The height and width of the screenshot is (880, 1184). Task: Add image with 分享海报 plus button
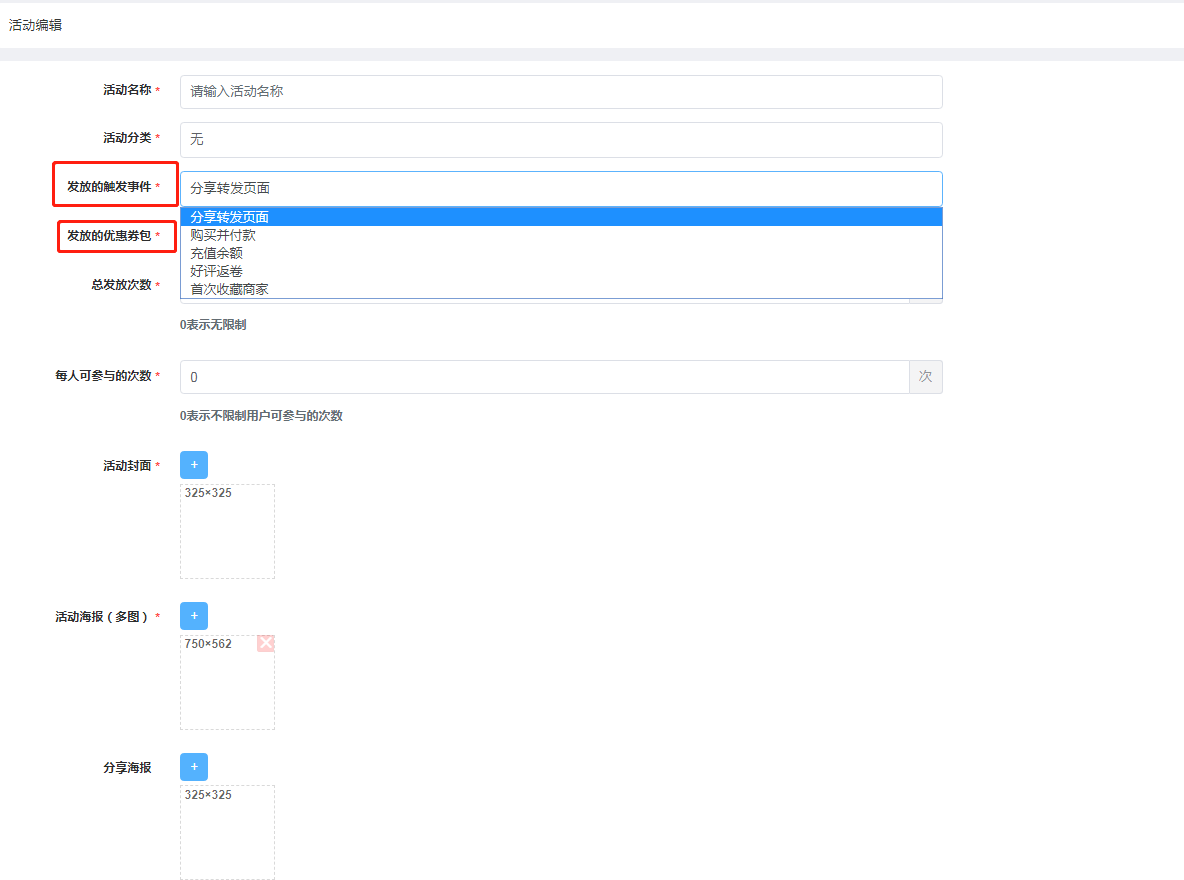click(x=194, y=767)
